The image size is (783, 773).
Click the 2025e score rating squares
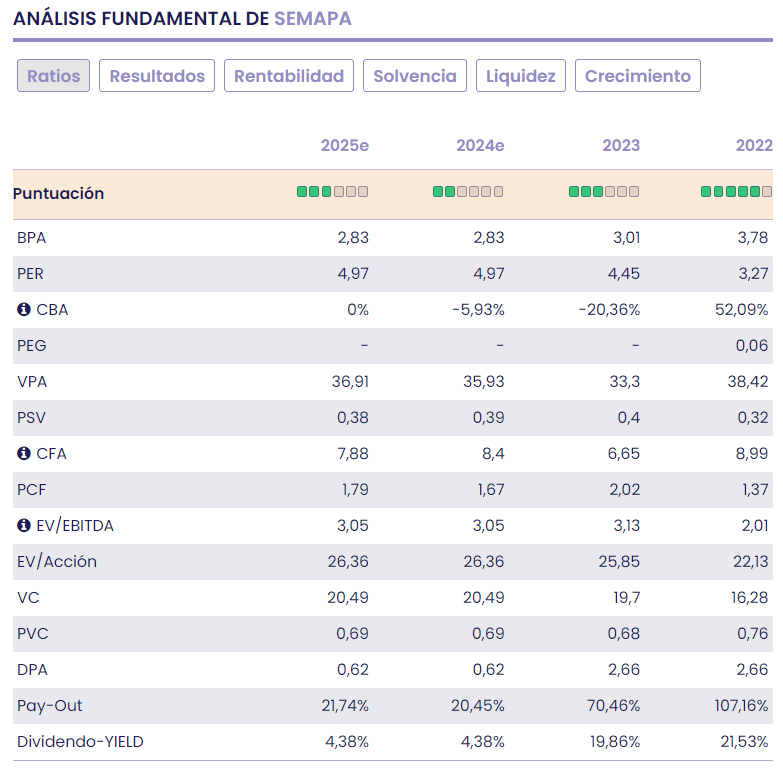tap(332, 192)
